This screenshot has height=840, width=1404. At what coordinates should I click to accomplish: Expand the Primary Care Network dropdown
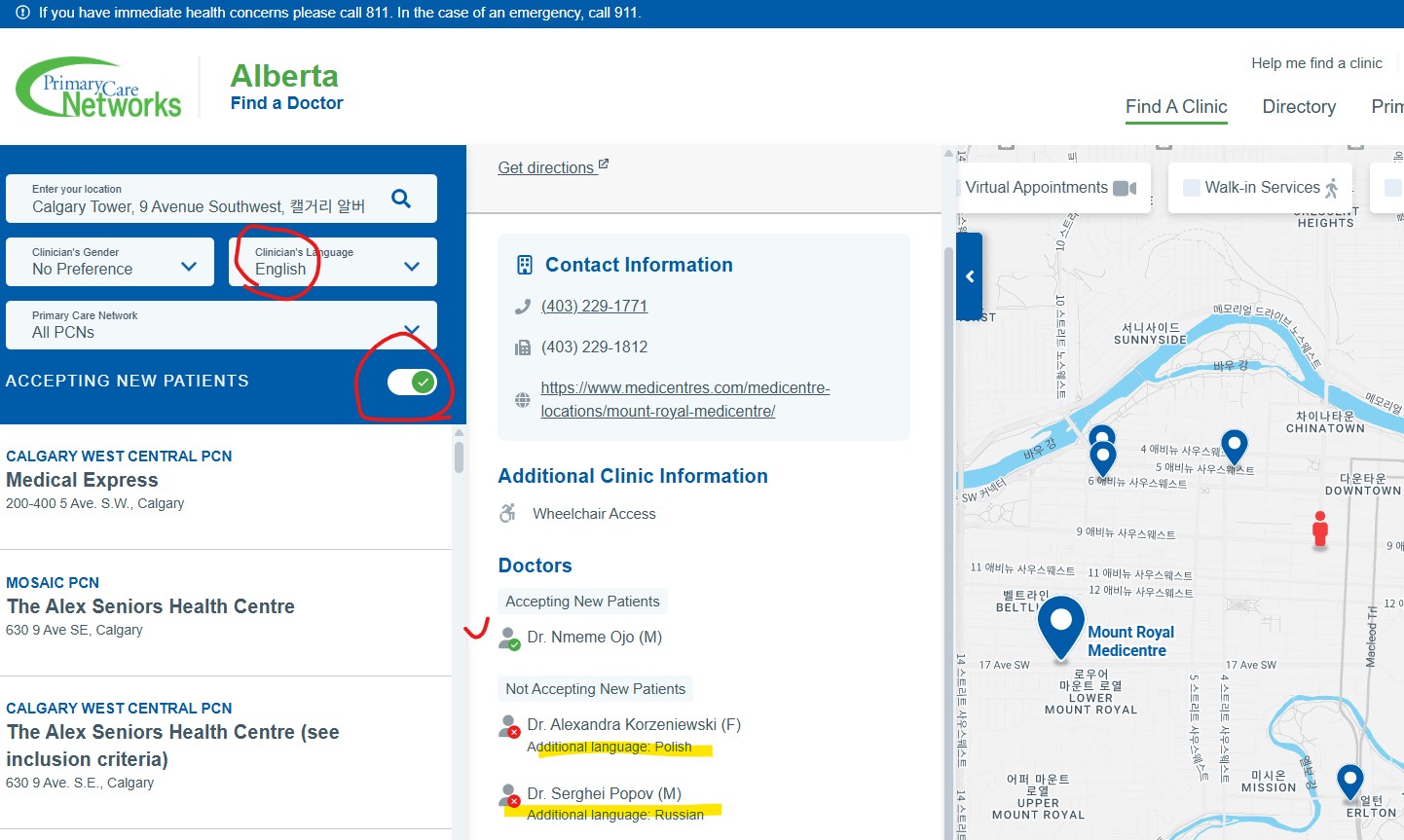coord(221,325)
